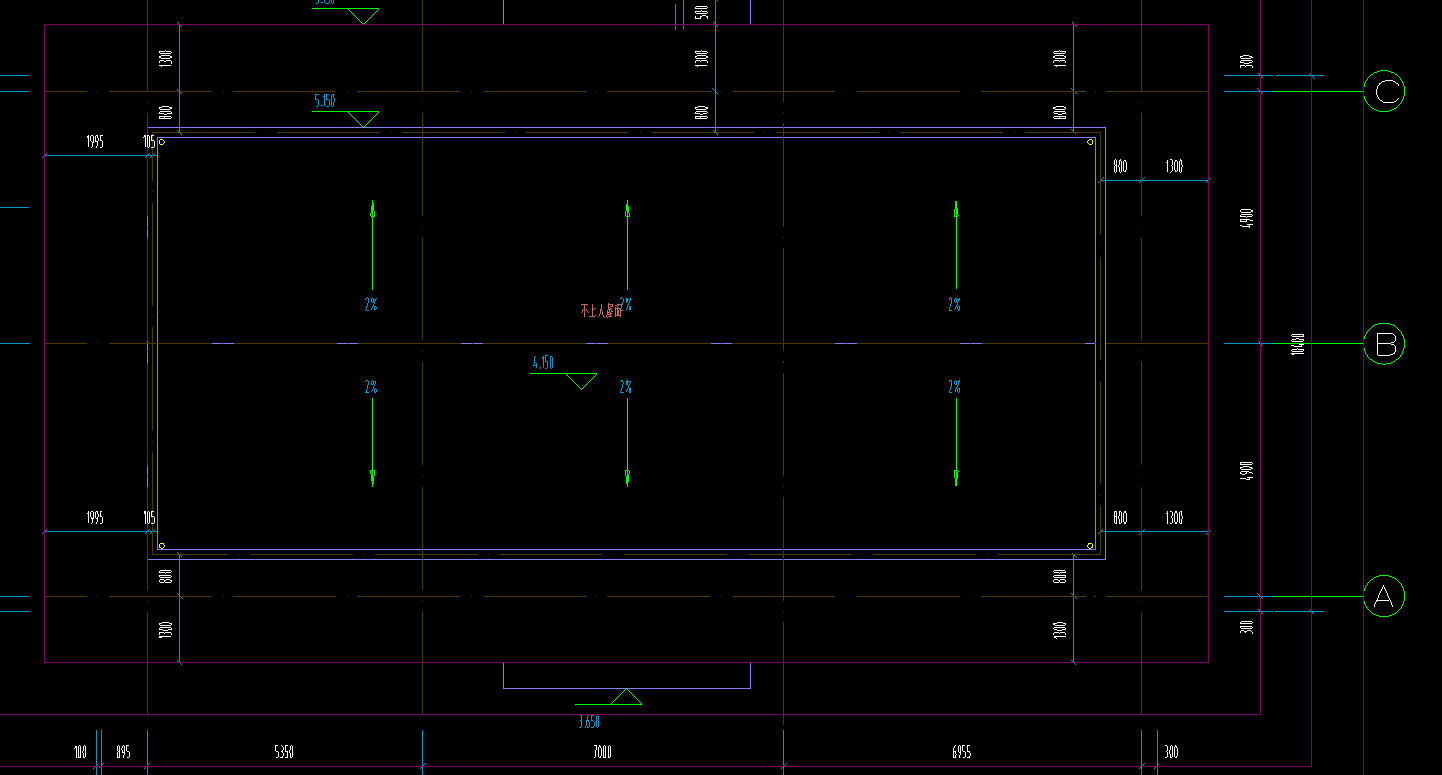Pick the lower-middle green downward slope arrow

(627, 442)
